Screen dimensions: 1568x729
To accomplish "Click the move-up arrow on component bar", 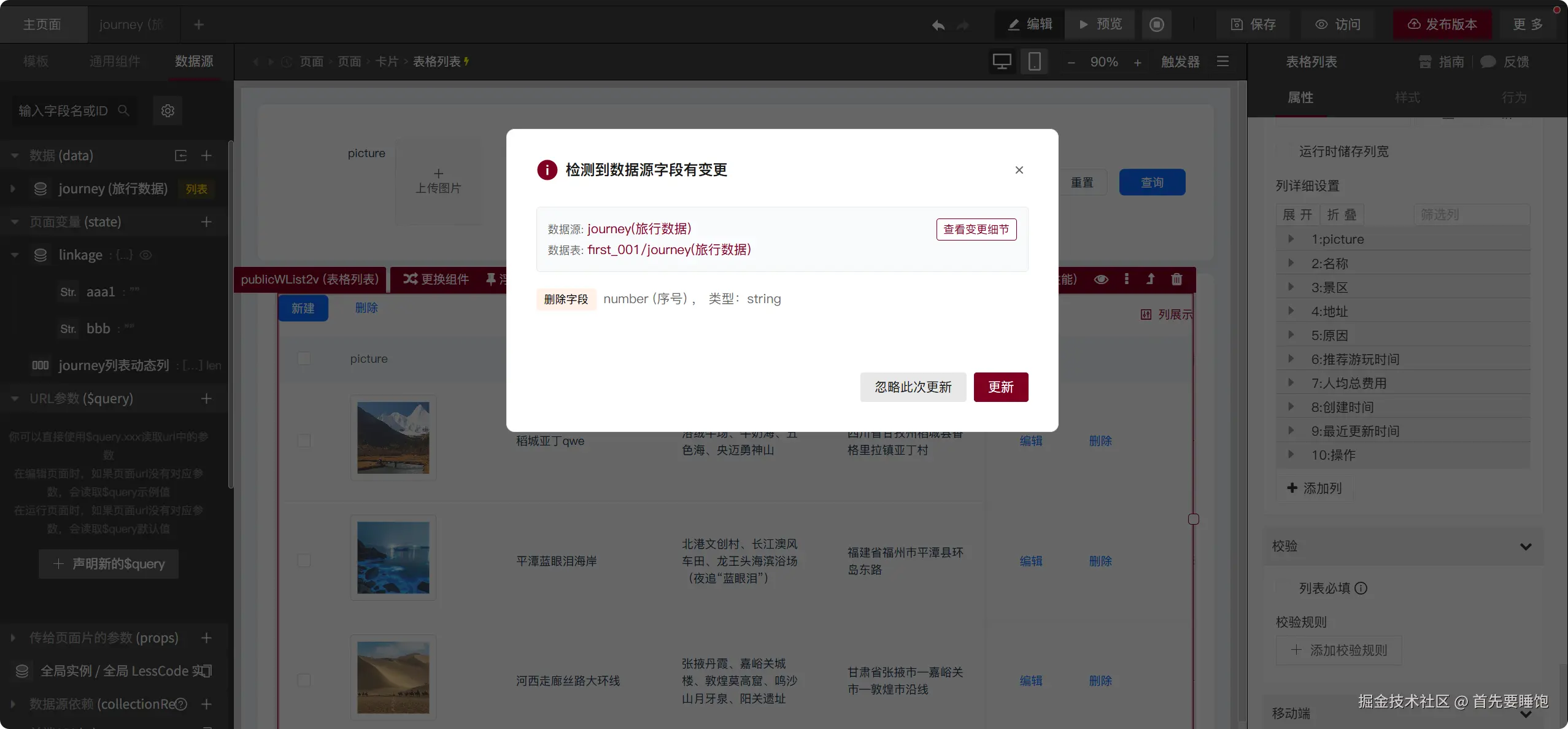I will [1151, 279].
